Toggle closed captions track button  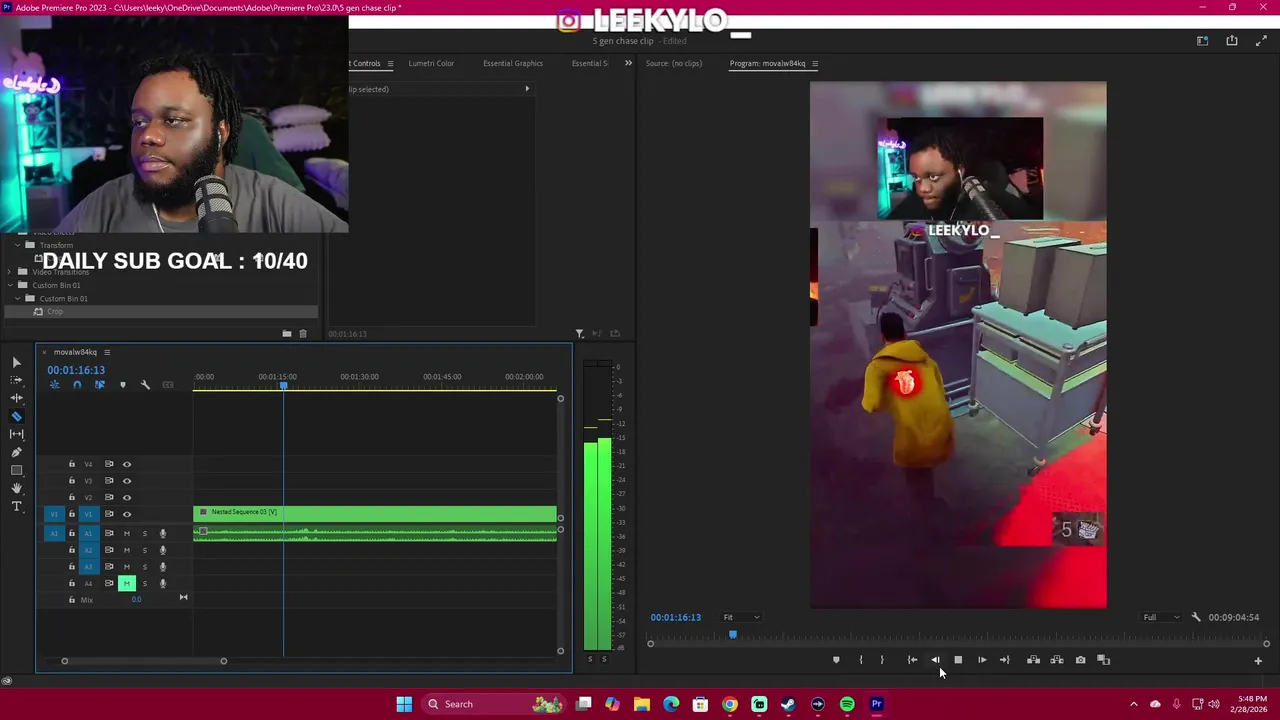point(168,385)
